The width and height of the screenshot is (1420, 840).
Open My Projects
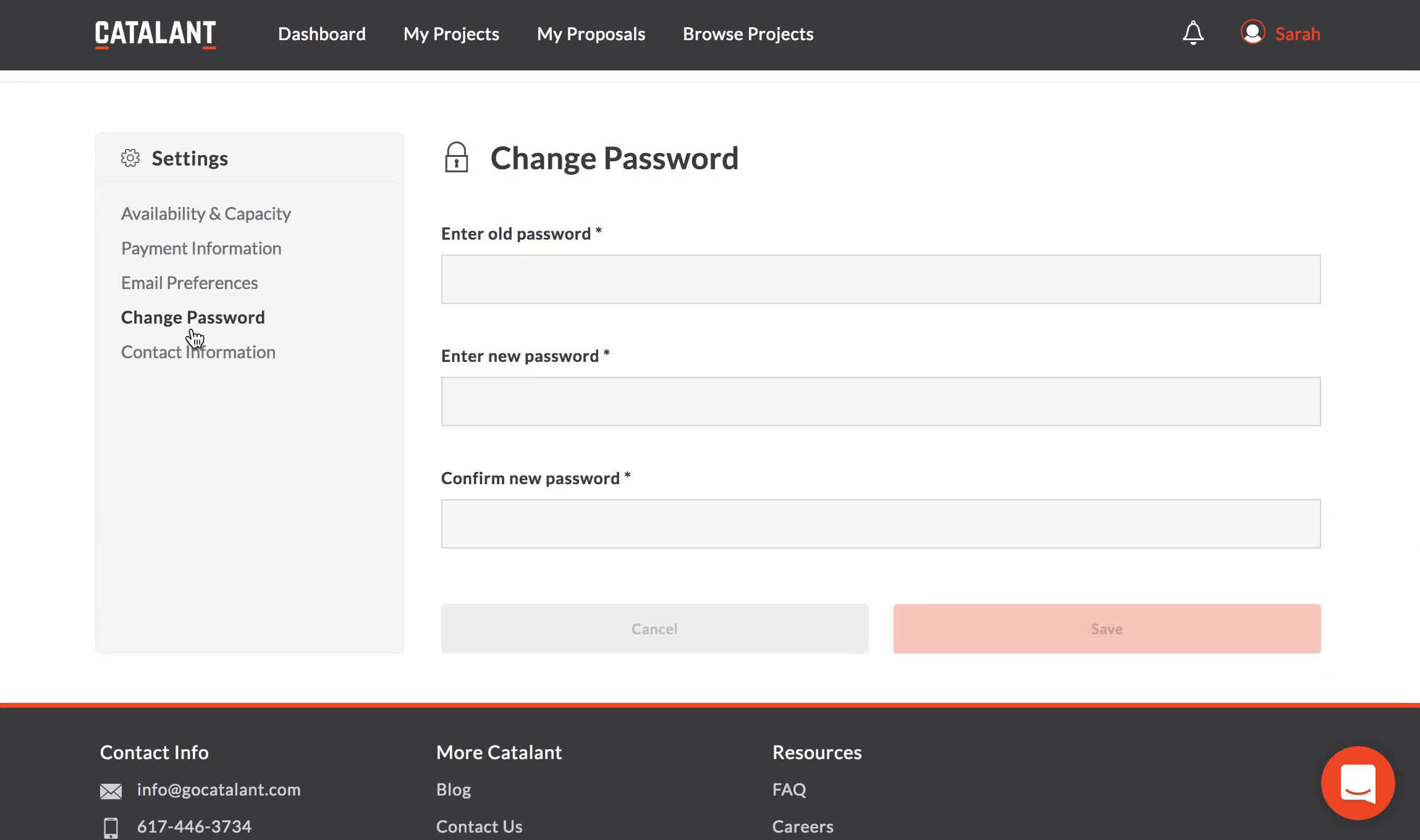tap(451, 34)
